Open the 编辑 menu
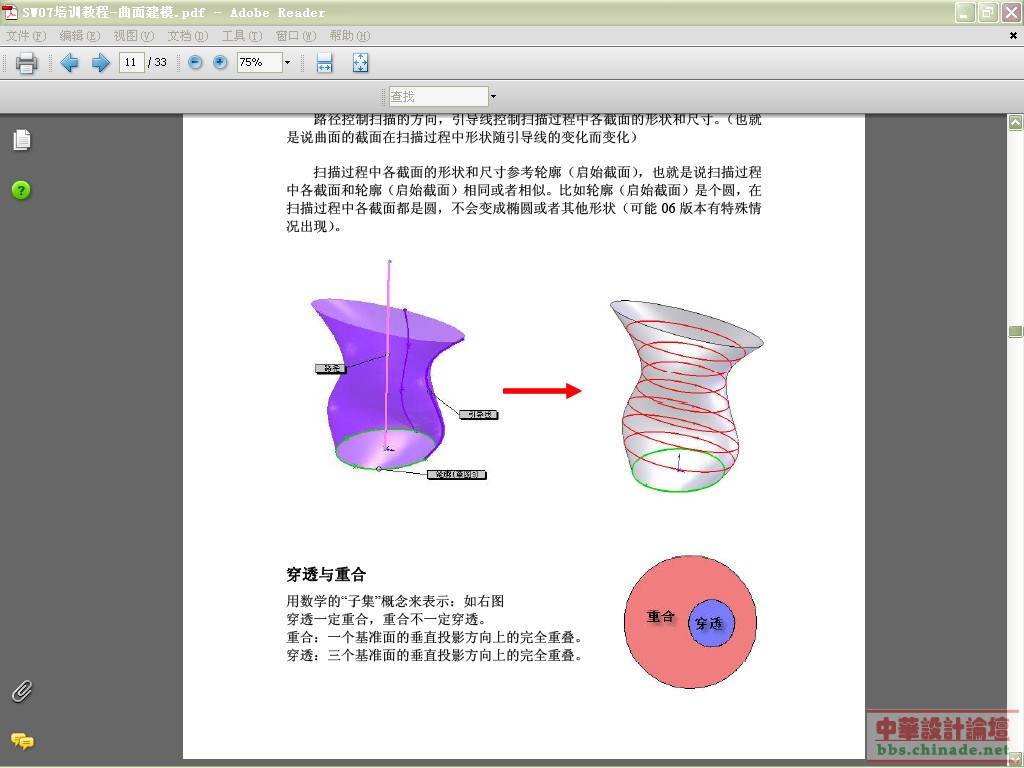The image size is (1024, 768). (x=80, y=35)
